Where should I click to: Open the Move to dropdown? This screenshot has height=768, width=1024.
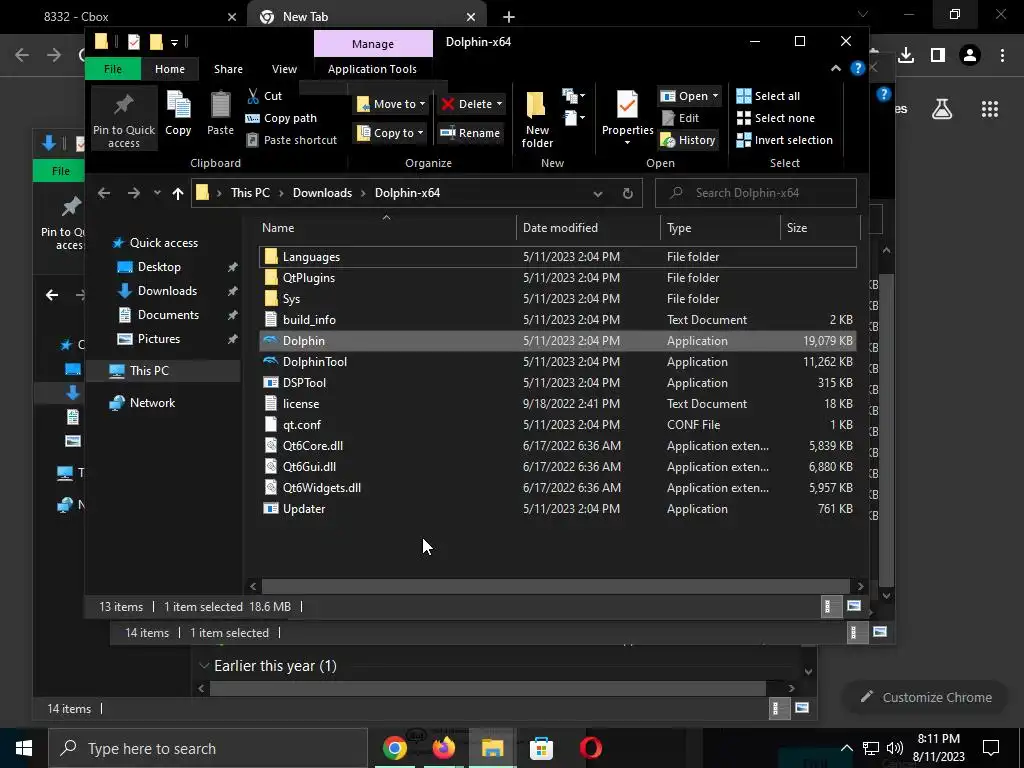[x=391, y=104]
